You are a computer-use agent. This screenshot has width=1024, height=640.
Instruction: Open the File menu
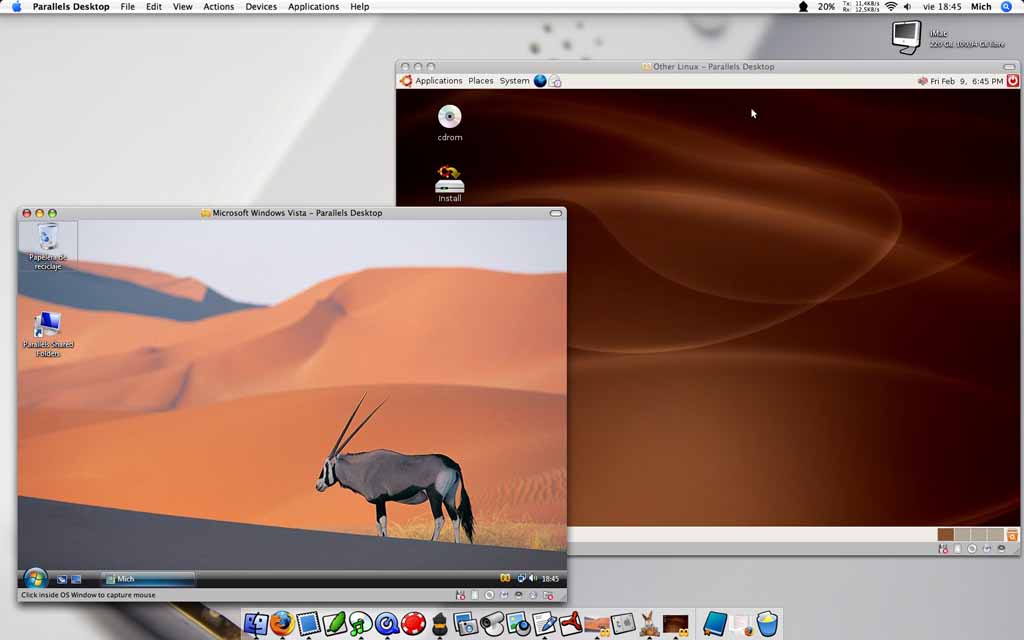(127, 7)
